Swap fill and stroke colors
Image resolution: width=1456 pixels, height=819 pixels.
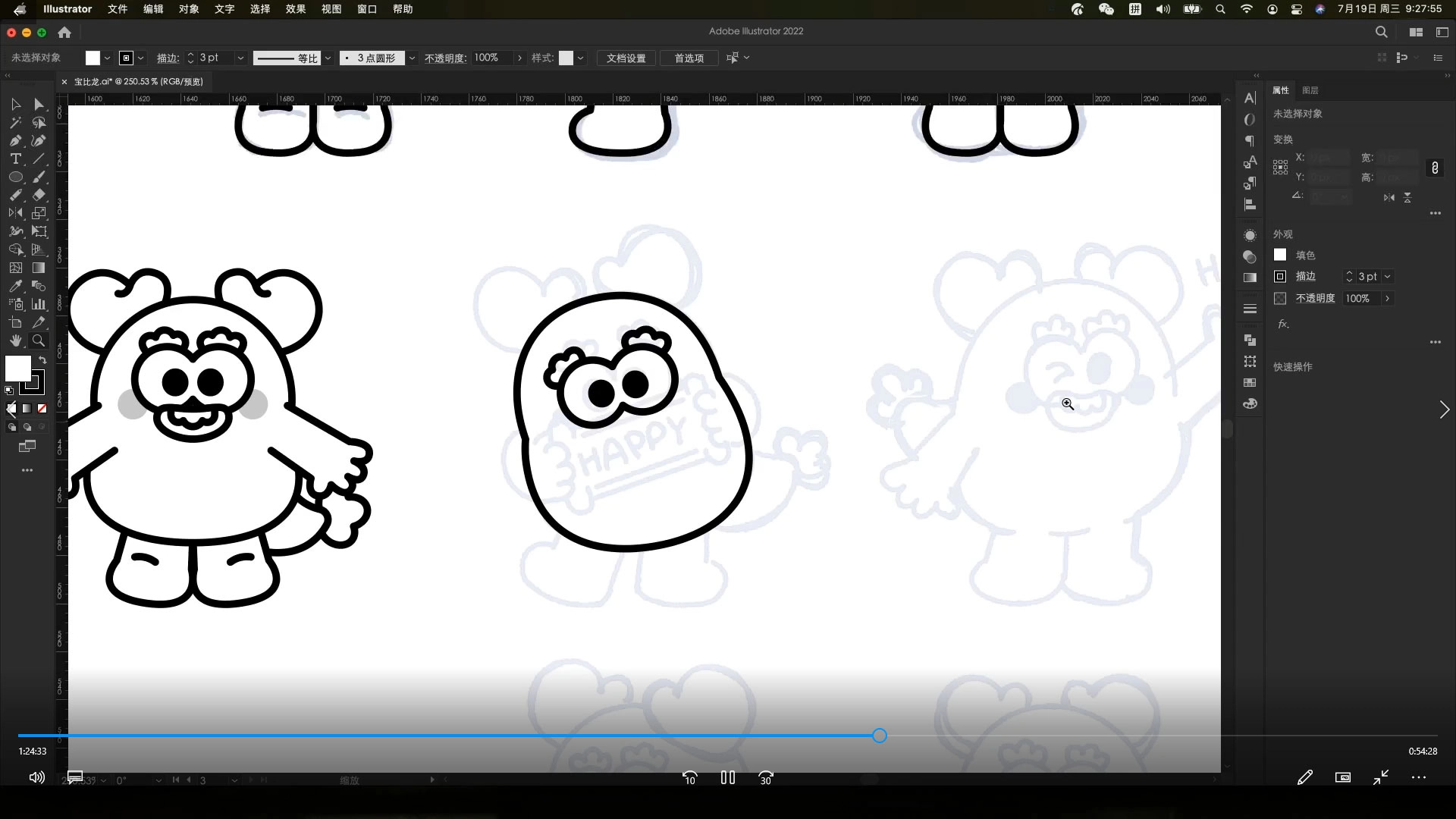pos(42,360)
